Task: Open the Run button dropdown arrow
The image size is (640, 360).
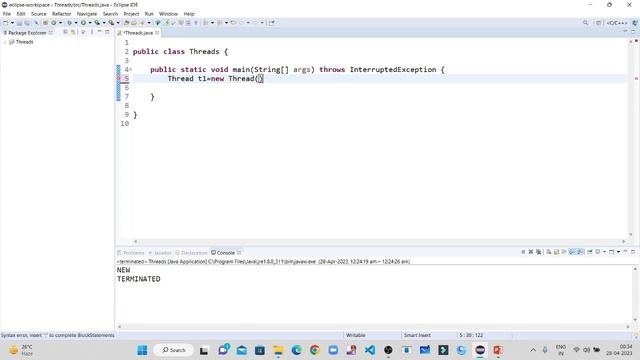Action: click(x=90, y=23)
